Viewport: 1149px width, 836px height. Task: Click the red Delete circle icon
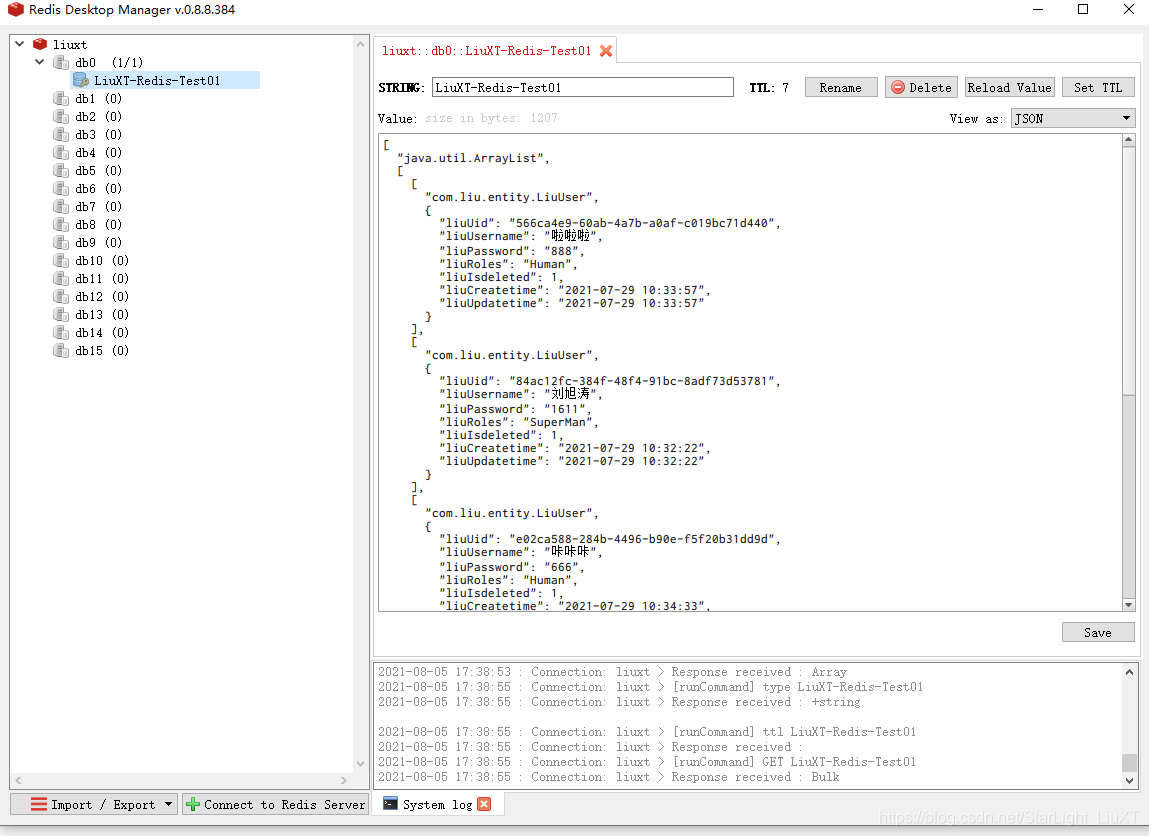pyautogui.click(x=898, y=87)
